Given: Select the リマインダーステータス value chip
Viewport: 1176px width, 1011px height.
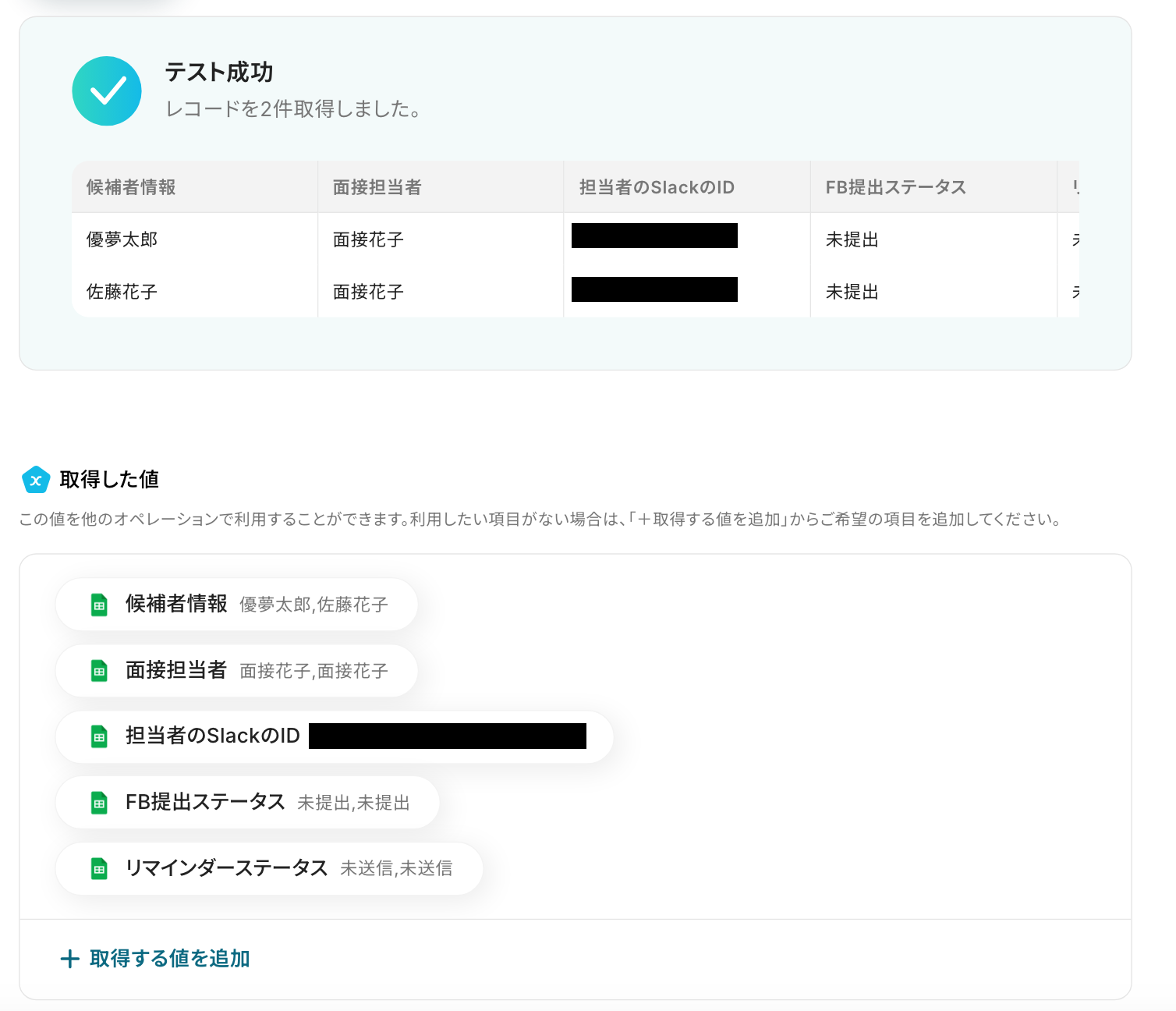Looking at the screenshot, I should (x=270, y=868).
